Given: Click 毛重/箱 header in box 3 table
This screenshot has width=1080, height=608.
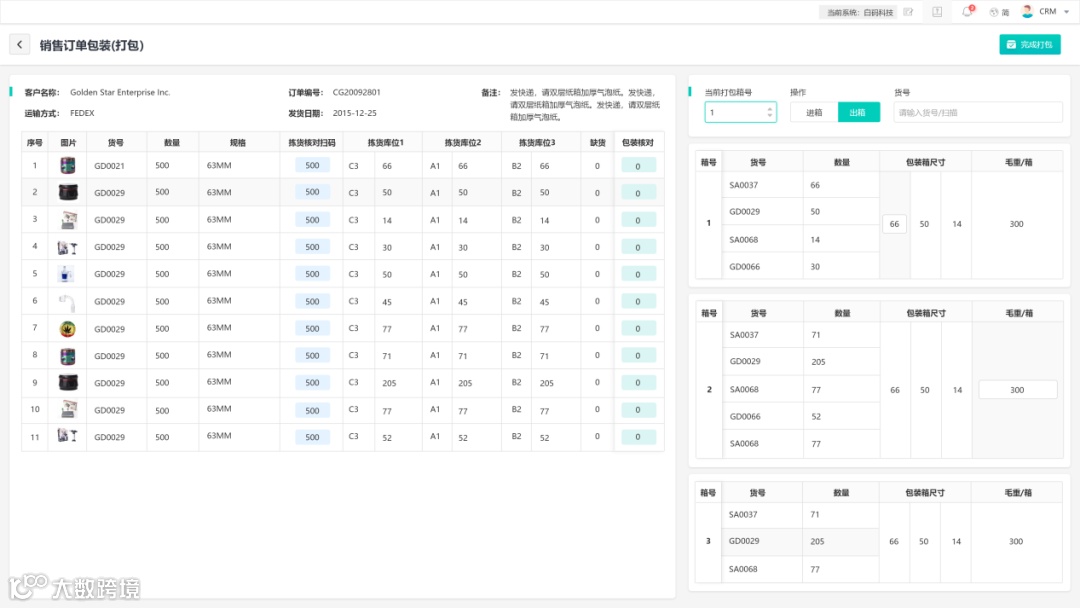Looking at the screenshot, I should pyautogui.click(x=1018, y=493).
